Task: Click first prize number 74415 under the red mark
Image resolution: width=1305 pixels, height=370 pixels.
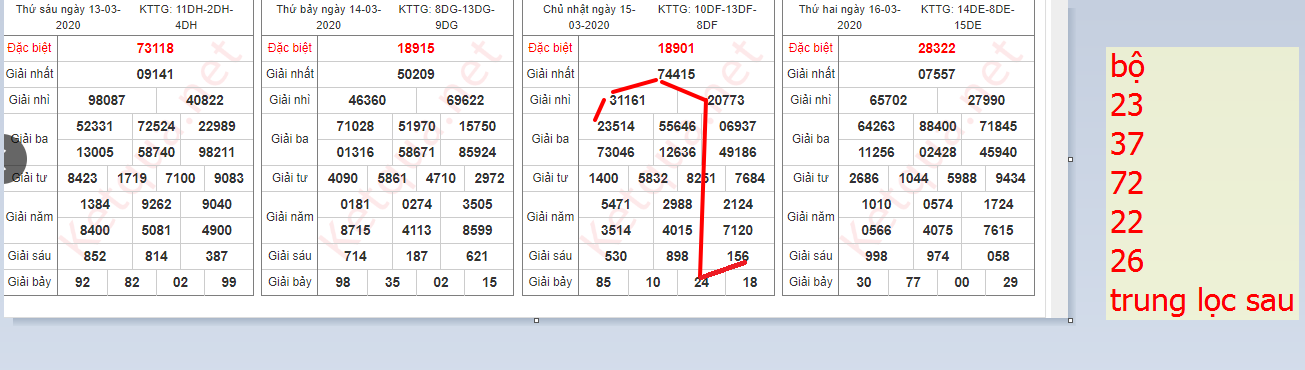Action: 676,74
